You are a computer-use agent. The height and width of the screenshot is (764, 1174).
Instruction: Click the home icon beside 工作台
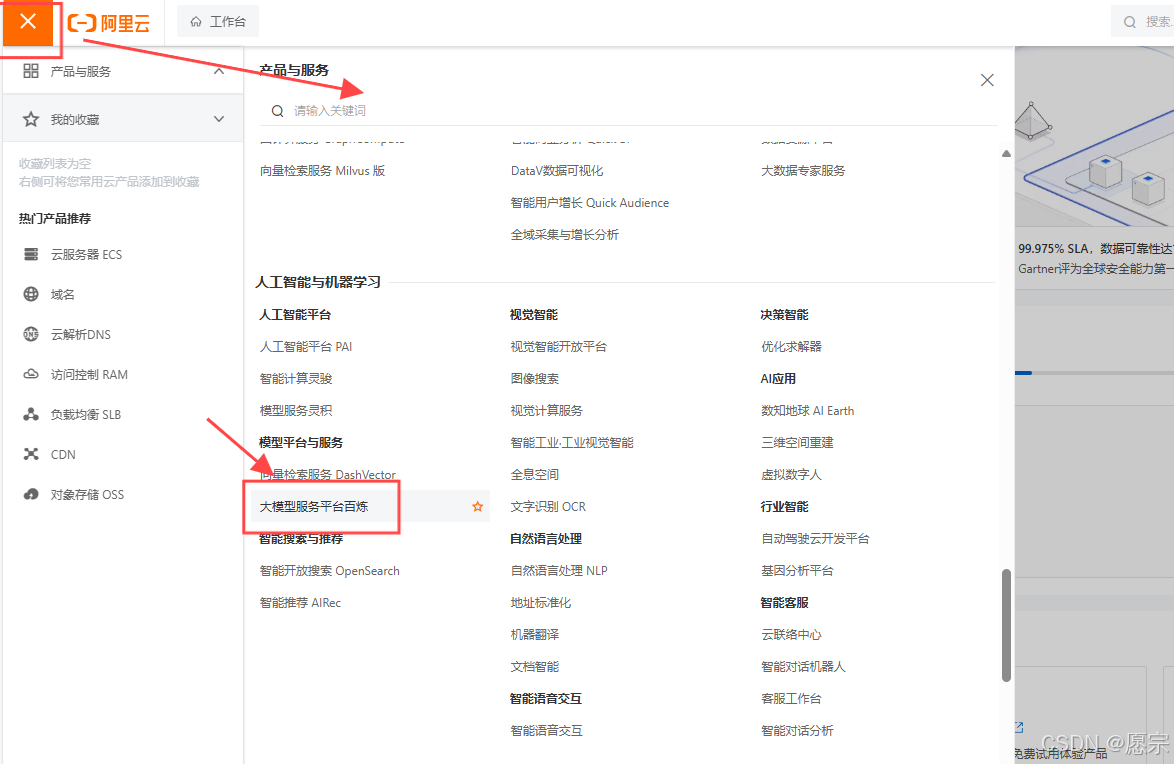pos(196,22)
